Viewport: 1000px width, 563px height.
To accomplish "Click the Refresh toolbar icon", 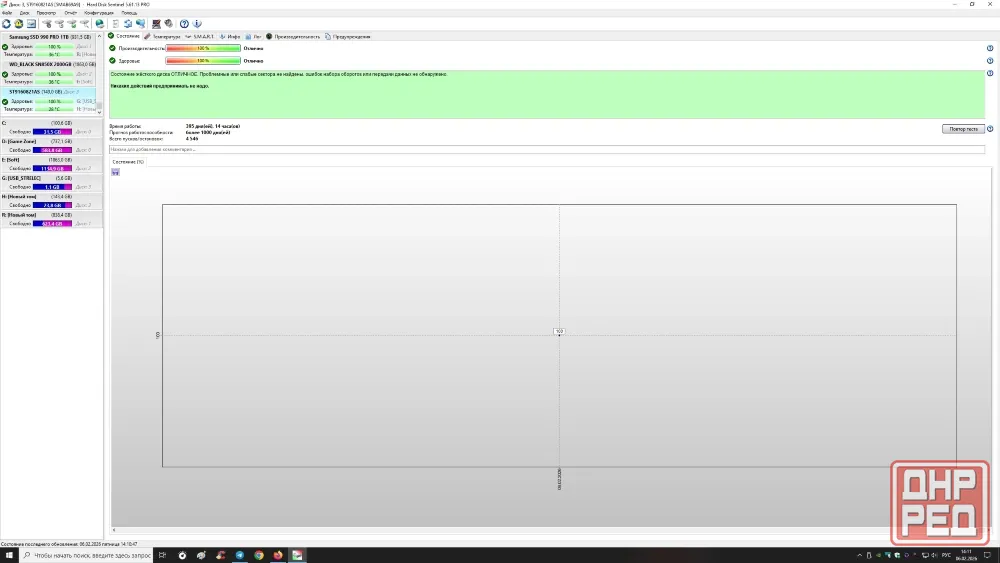I will (6, 24).
